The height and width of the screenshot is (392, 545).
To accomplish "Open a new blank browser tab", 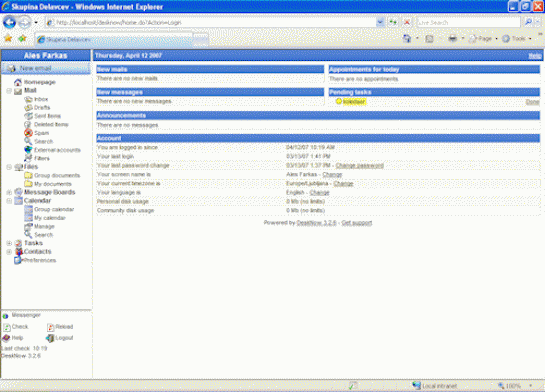I will (201, 40).
